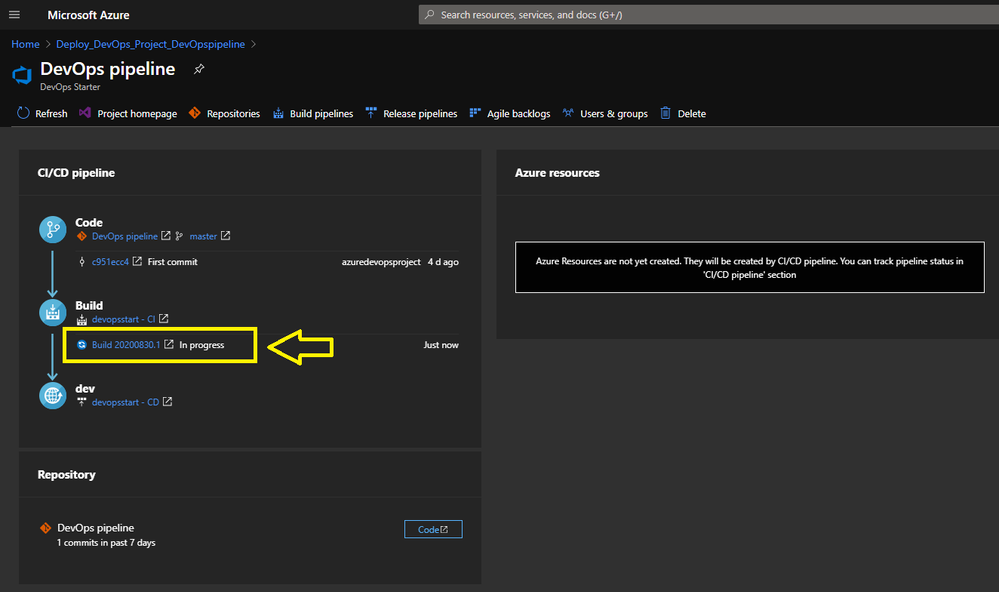Open devopsstart - CD link

pos(126,401)
